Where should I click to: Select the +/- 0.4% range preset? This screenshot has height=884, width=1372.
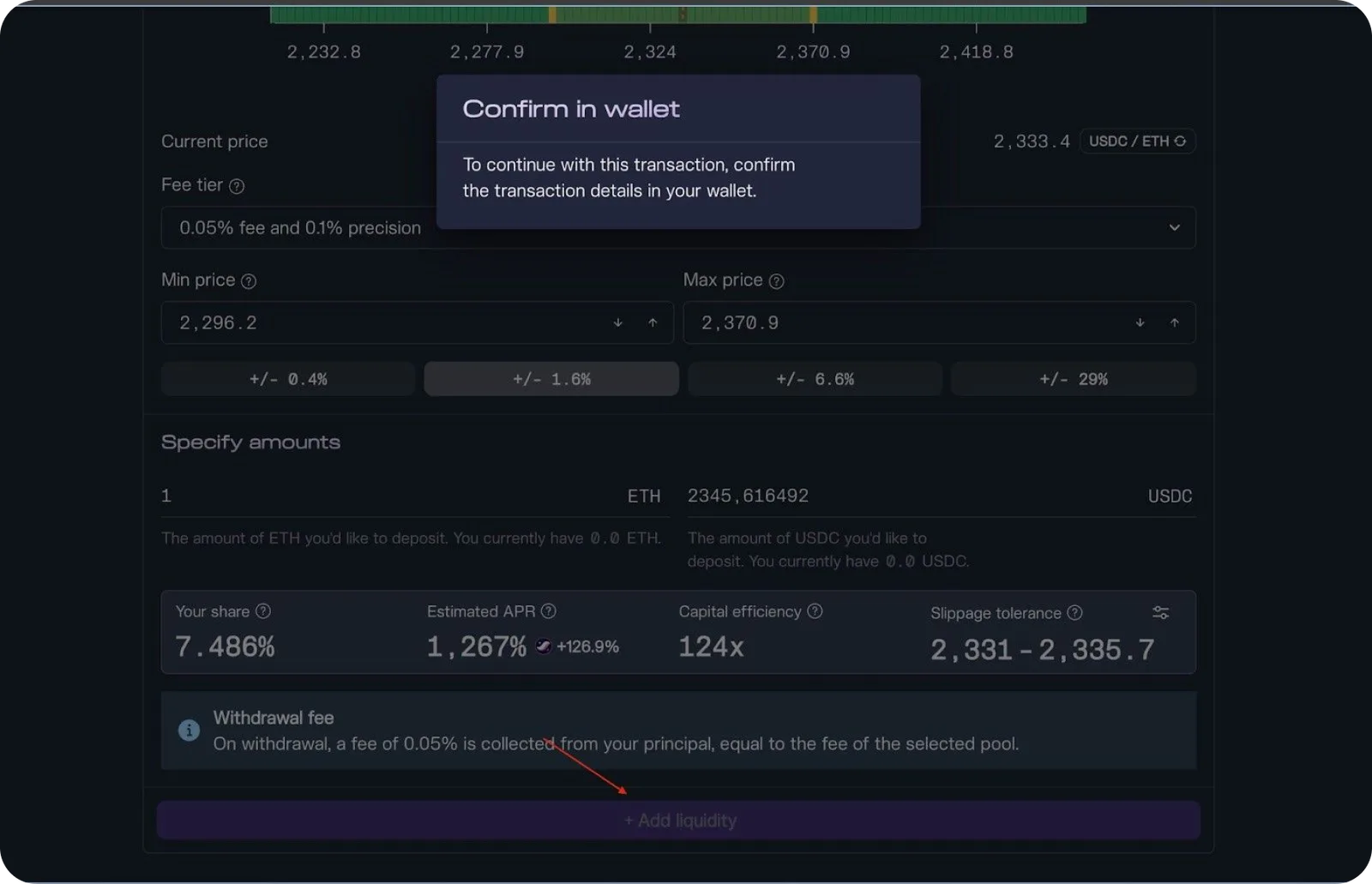pyautogui.click(x=288, y=379)
